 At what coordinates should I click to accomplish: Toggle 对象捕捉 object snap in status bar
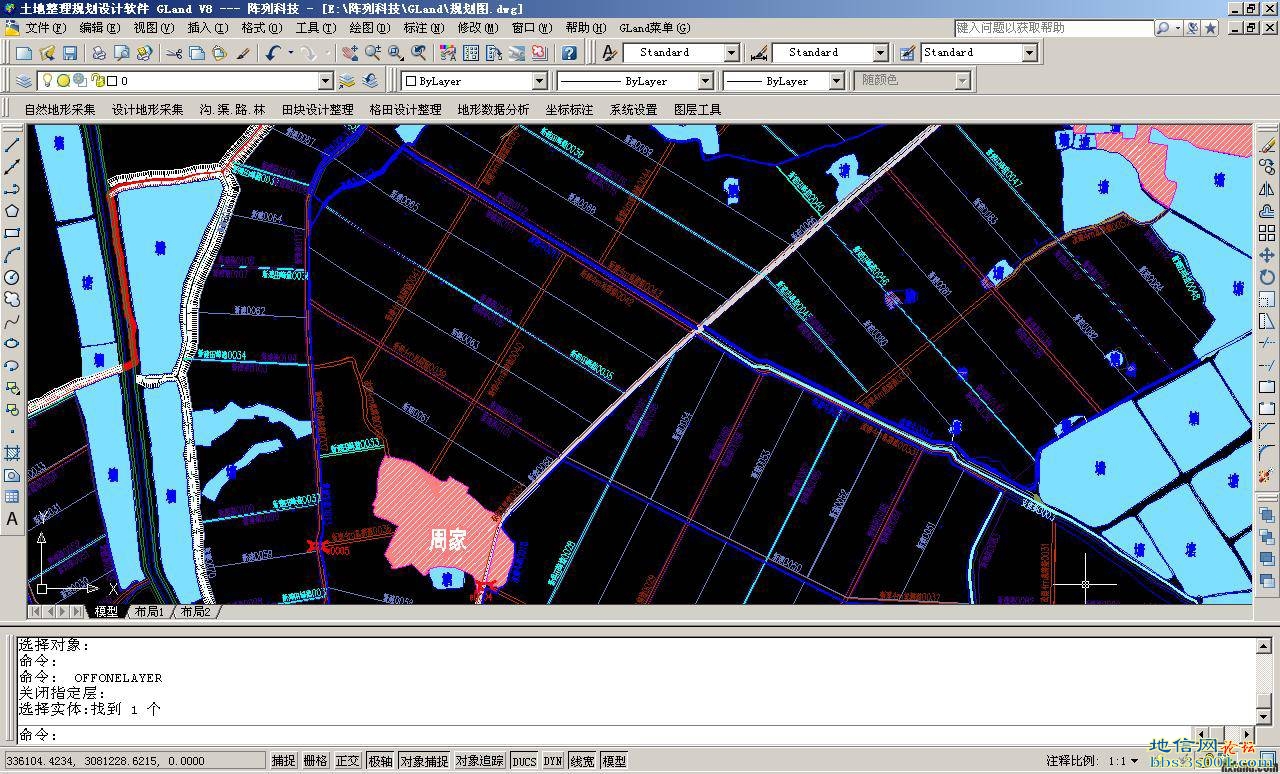pos(424,761)
